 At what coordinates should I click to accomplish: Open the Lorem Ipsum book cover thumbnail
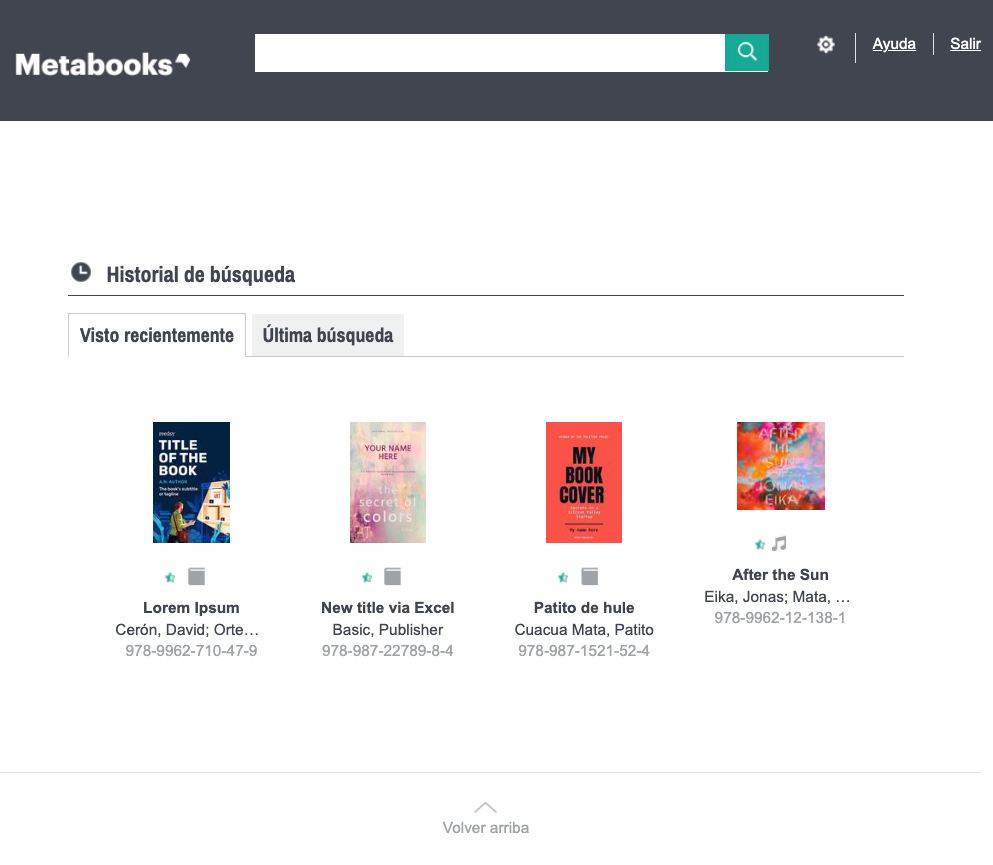[191, 482]
